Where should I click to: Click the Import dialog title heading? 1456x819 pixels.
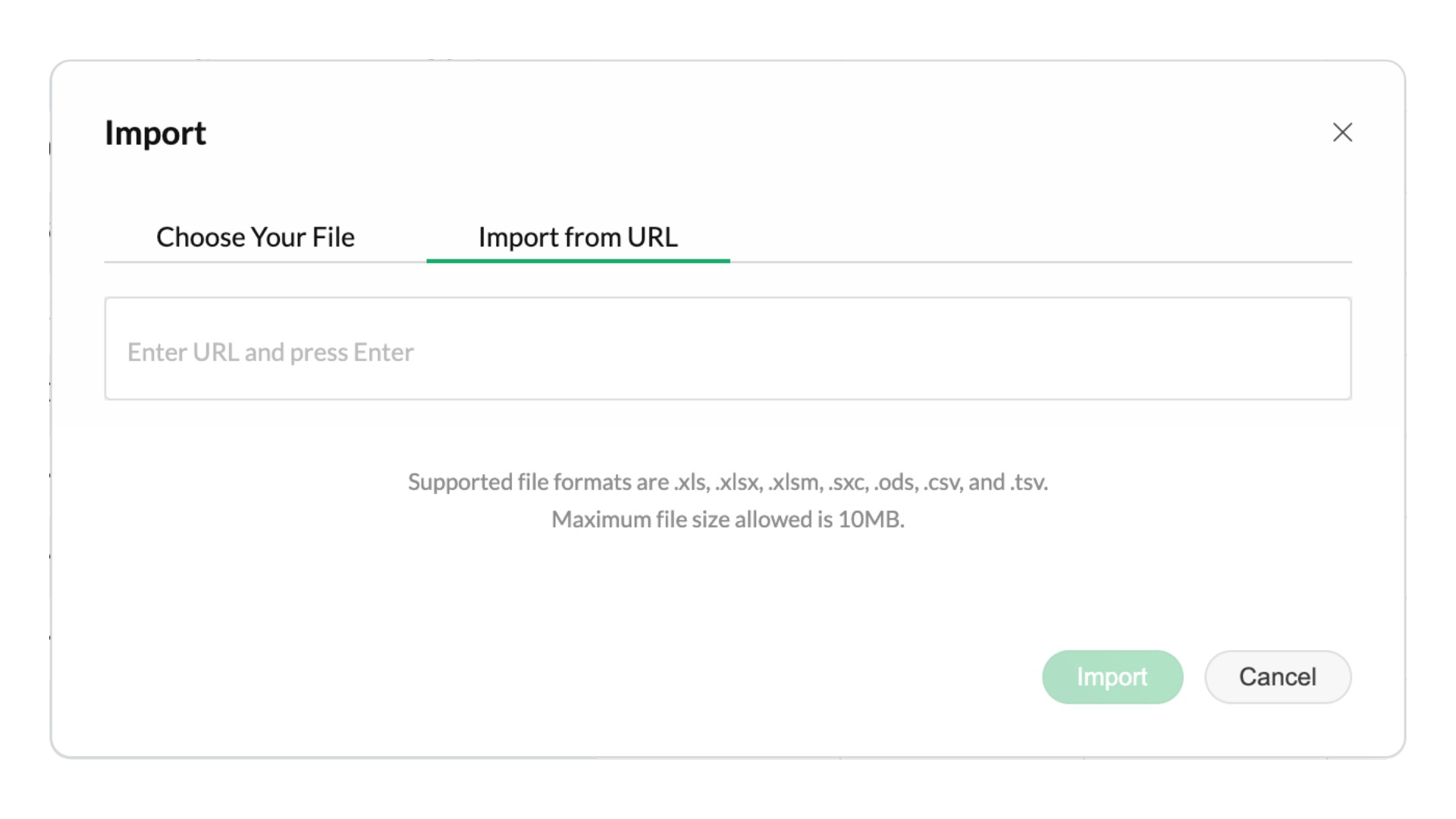point(155,133)
